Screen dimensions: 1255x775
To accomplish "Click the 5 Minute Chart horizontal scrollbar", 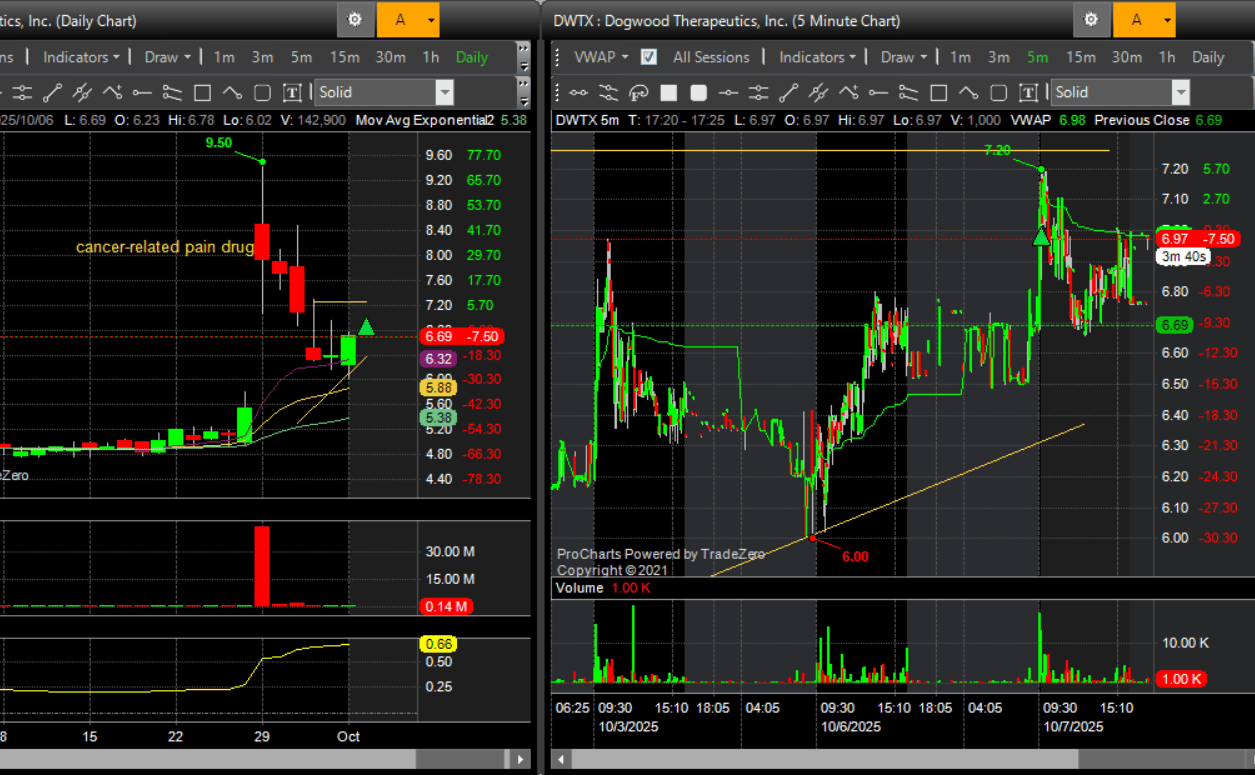I will 900,760.
